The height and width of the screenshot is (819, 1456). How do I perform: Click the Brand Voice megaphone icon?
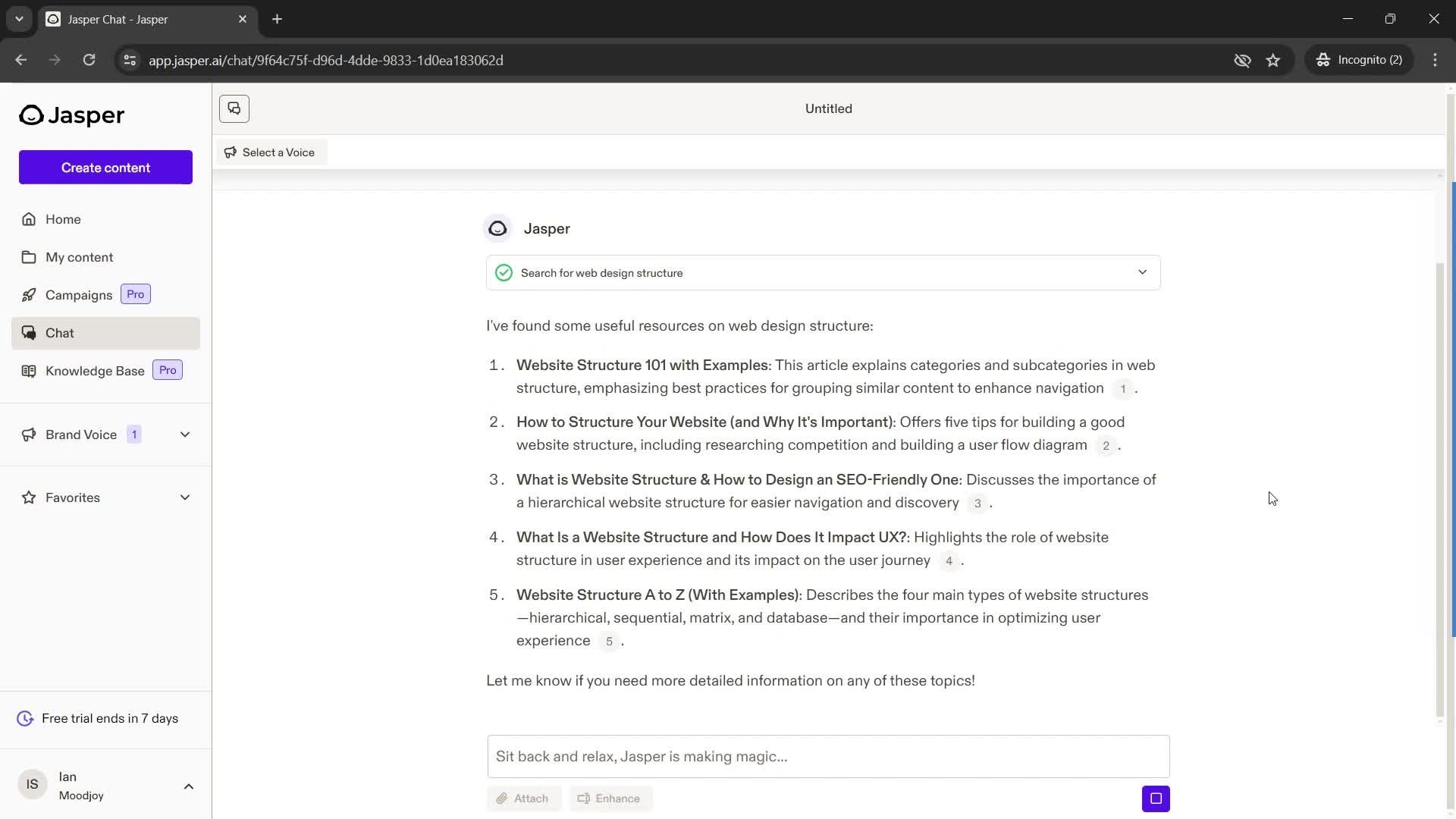tap(29, 435)
